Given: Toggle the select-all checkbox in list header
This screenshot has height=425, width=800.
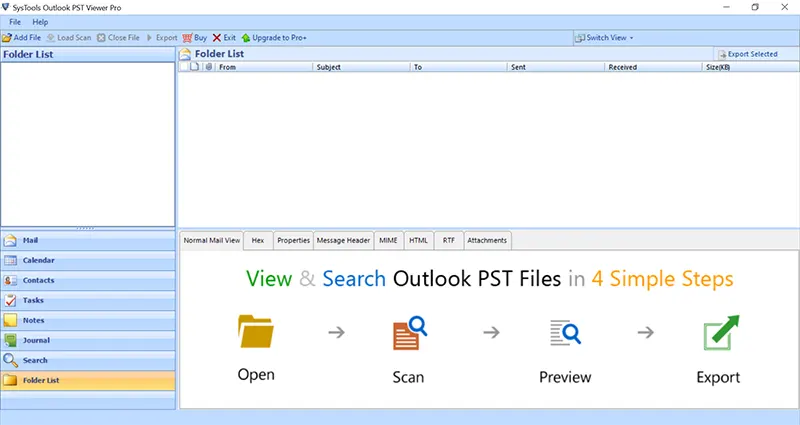Looking at the screenshot, I should [x=184, y=67].
